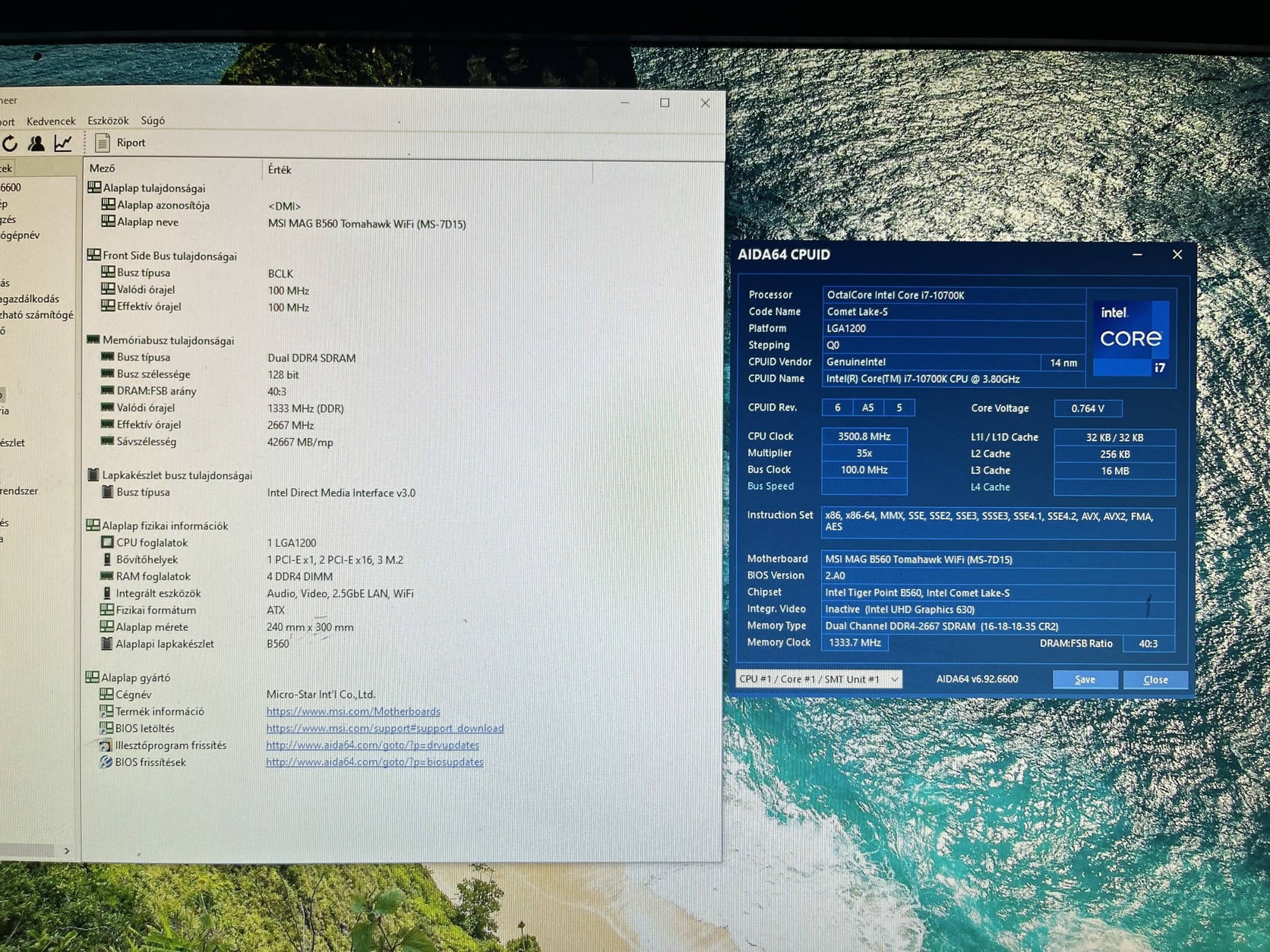Click the icon beside RAM foglalatok
The width and height of the screenshot is (1270, 952).
coord(107,575)
